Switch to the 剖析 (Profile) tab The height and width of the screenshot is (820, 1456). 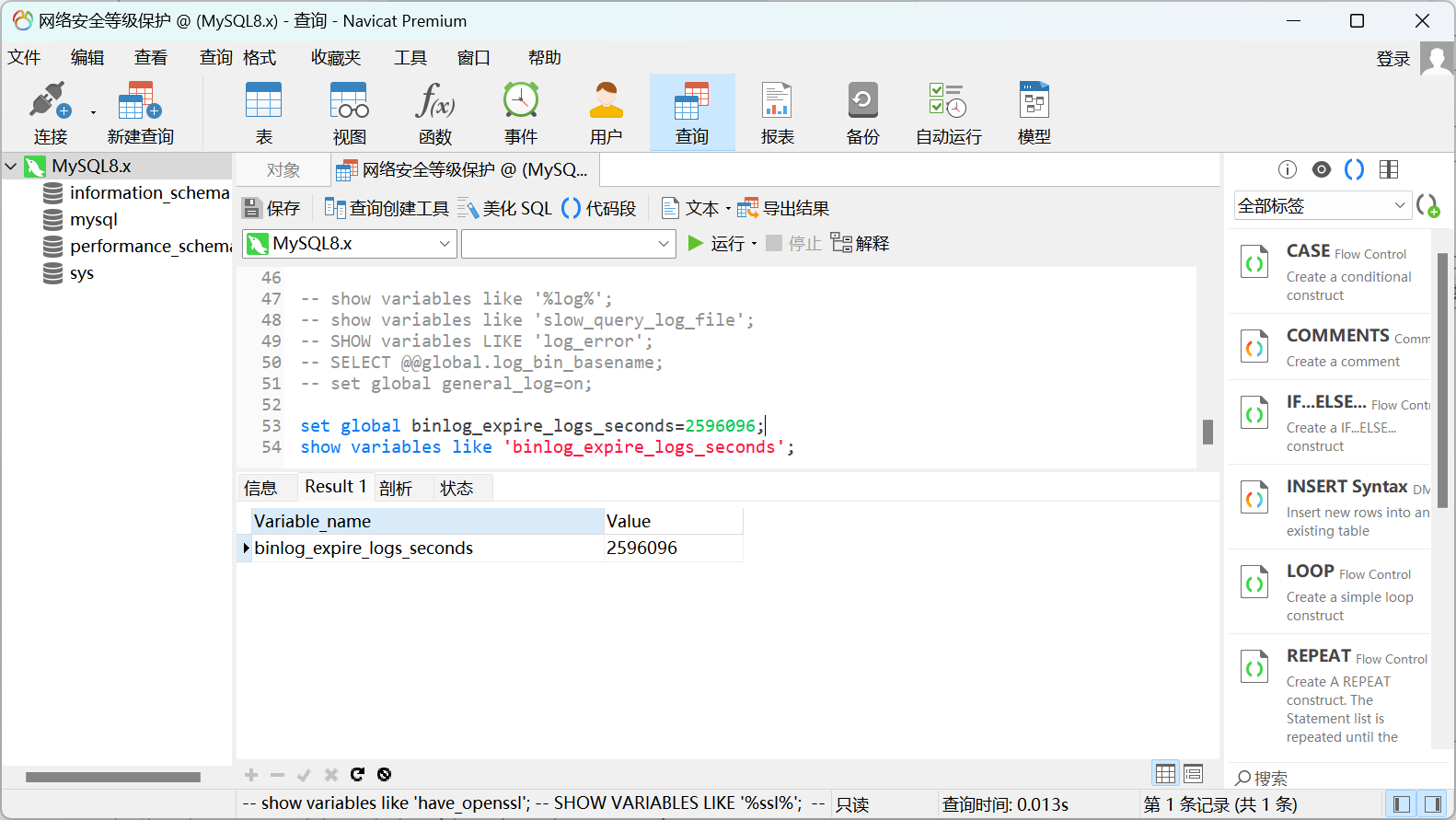point(396,488)
